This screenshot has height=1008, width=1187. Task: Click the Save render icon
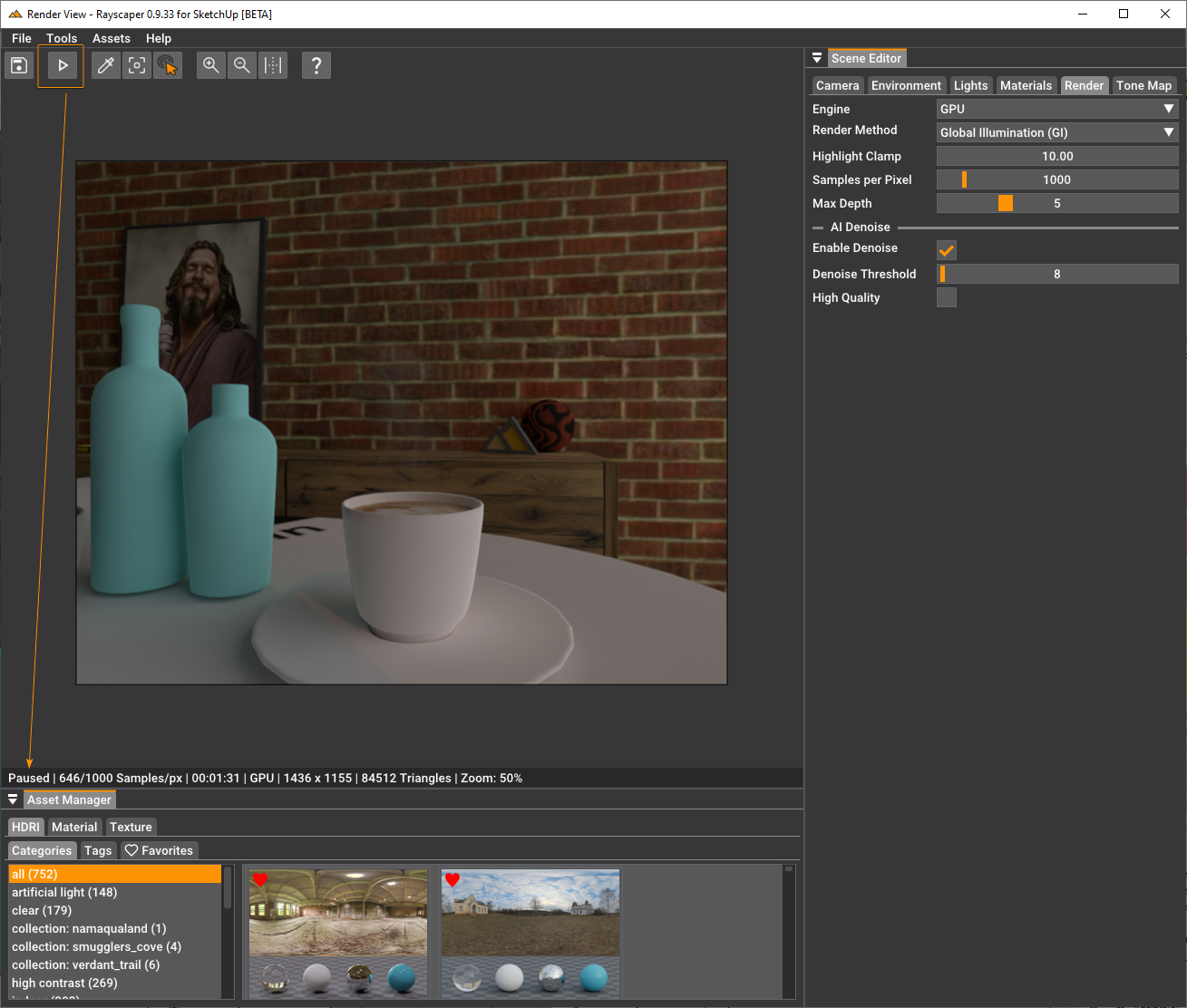pyautogui.click(x=19, y=65)
